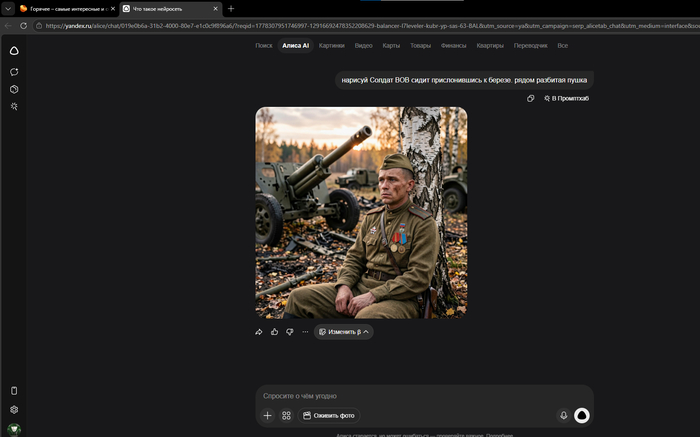Switch to the Картинки tab
Screen dimensions: 700x437
[x=332, y=46]
